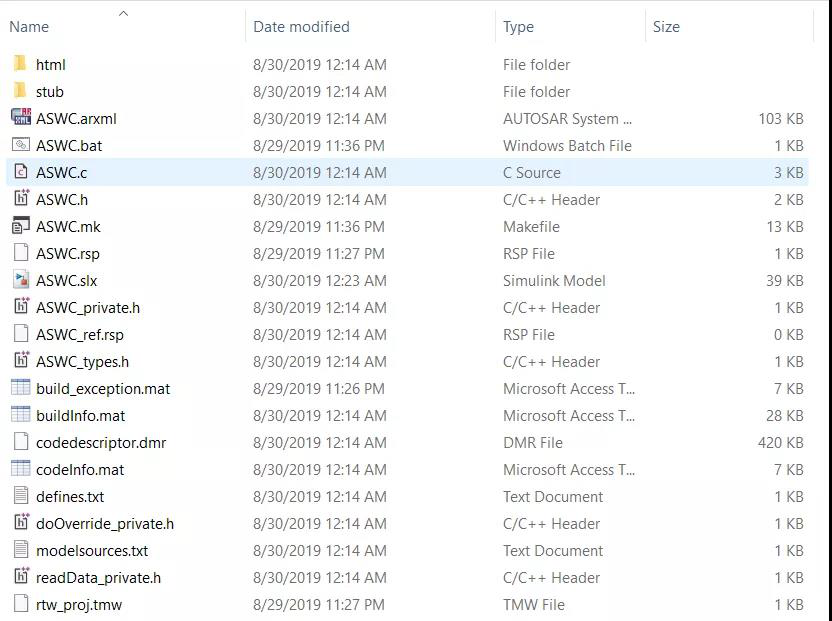The image size is (832, 621).
Task: Select the buildInfo.mat file icon
Action: 21,415
